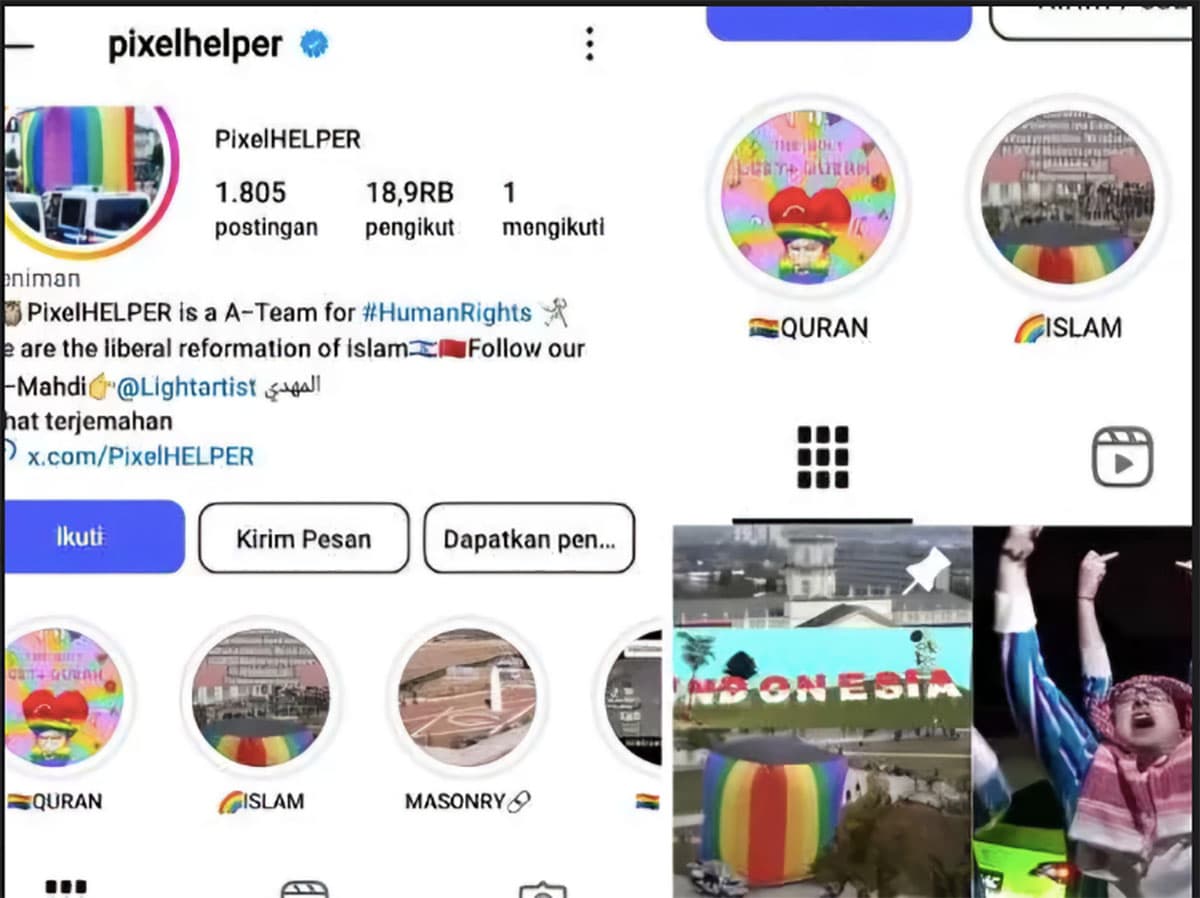Open the large ISLAM highlight on the right
Screen dimensions: 1200x898
click(1067, 197)
